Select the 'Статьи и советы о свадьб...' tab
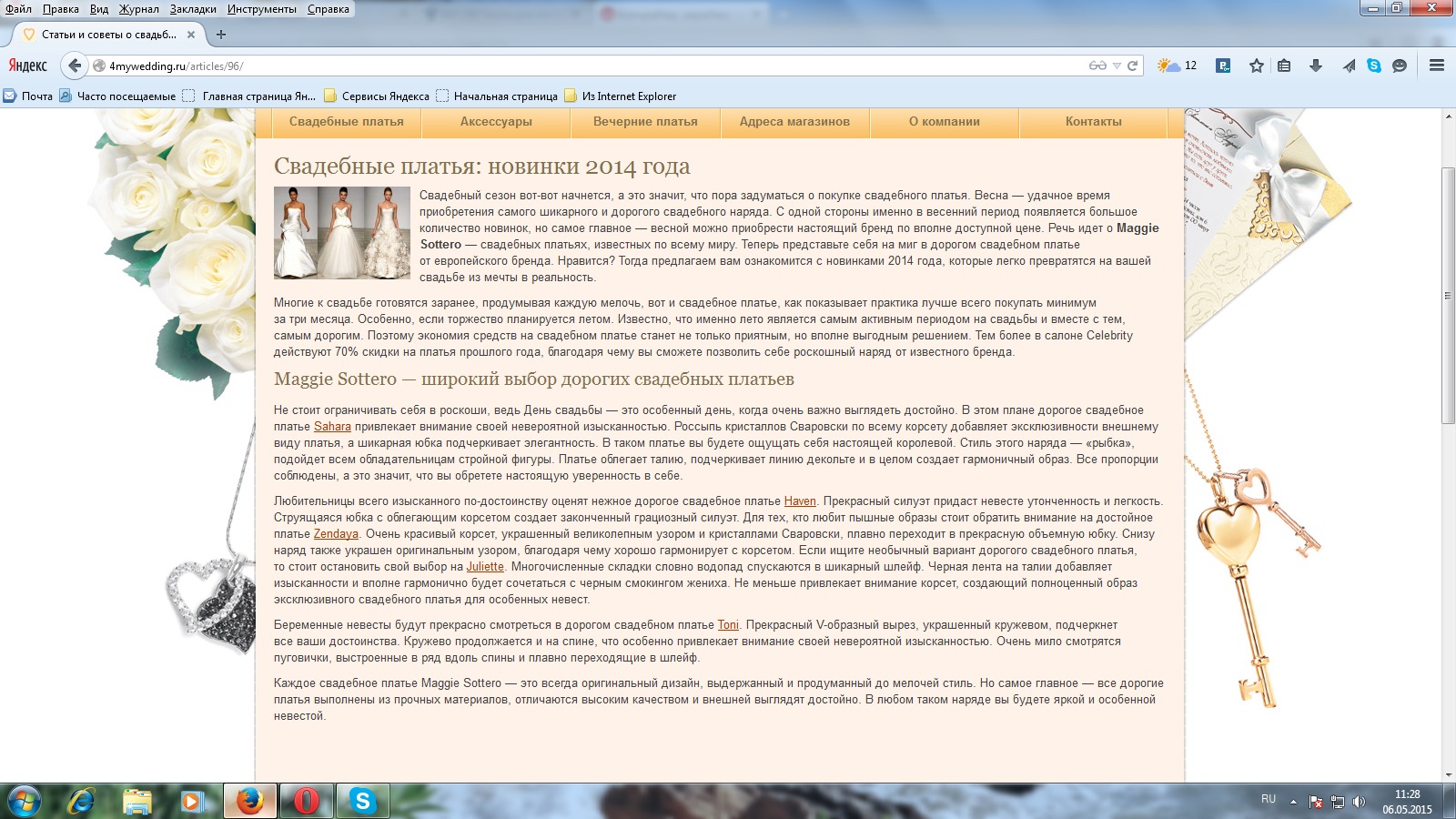The height and width of the screenshot is (819, 1456). pos(109,35)
